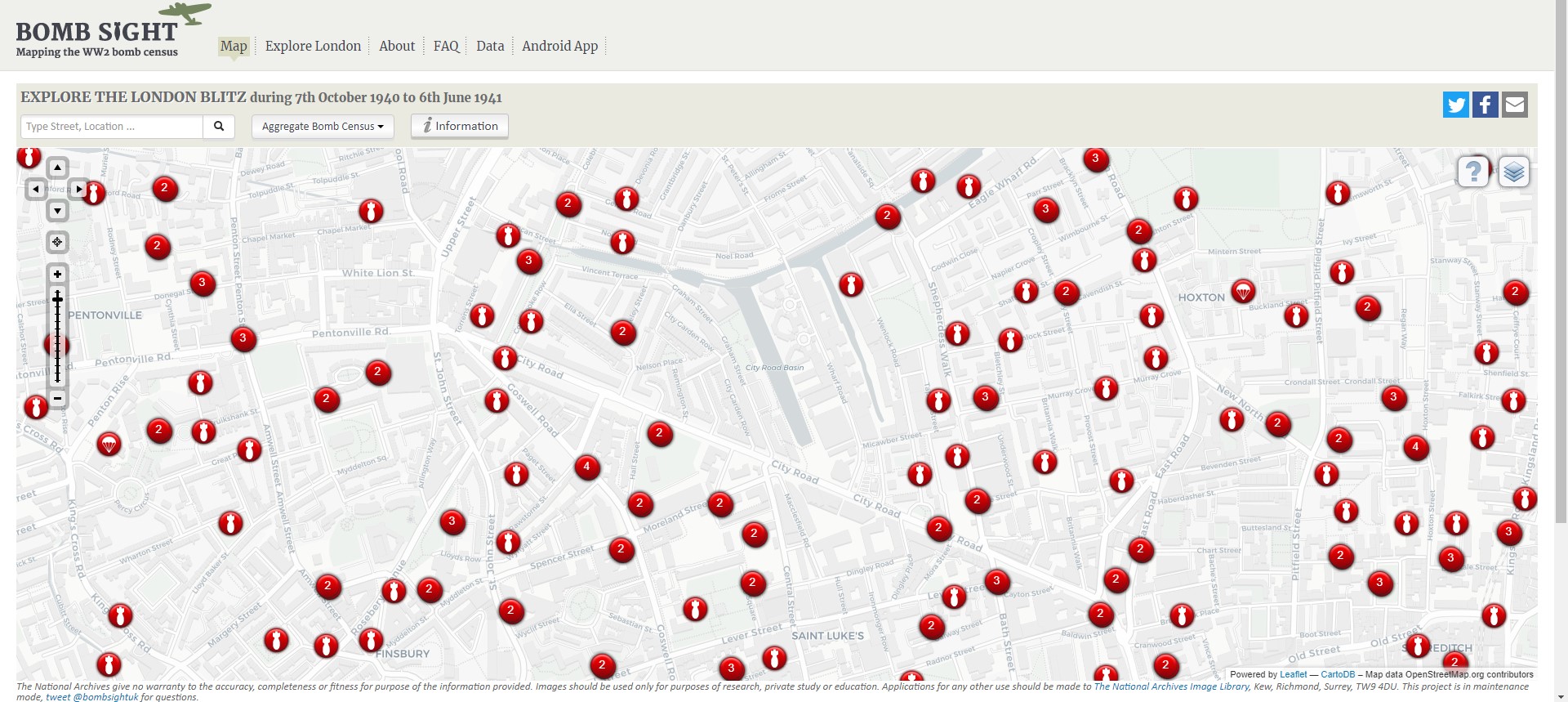Go to the FAQ page

[446, 46]
